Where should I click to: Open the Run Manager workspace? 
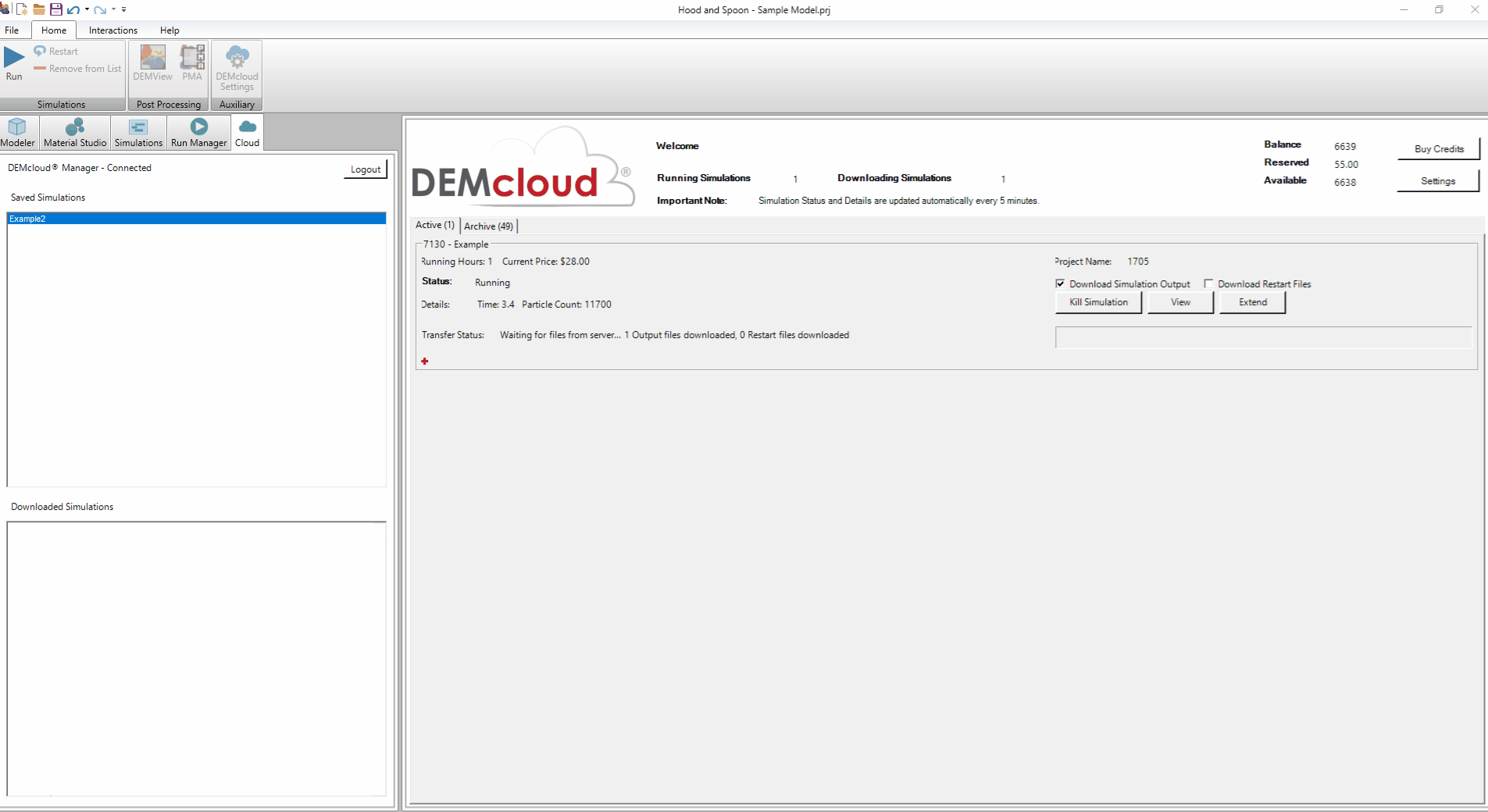pyautogui.click(x=198, y=132)
